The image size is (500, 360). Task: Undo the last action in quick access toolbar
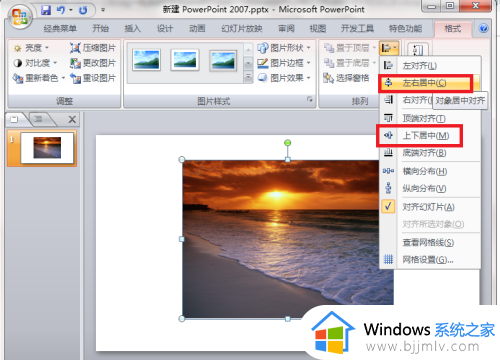coord(61,10)
